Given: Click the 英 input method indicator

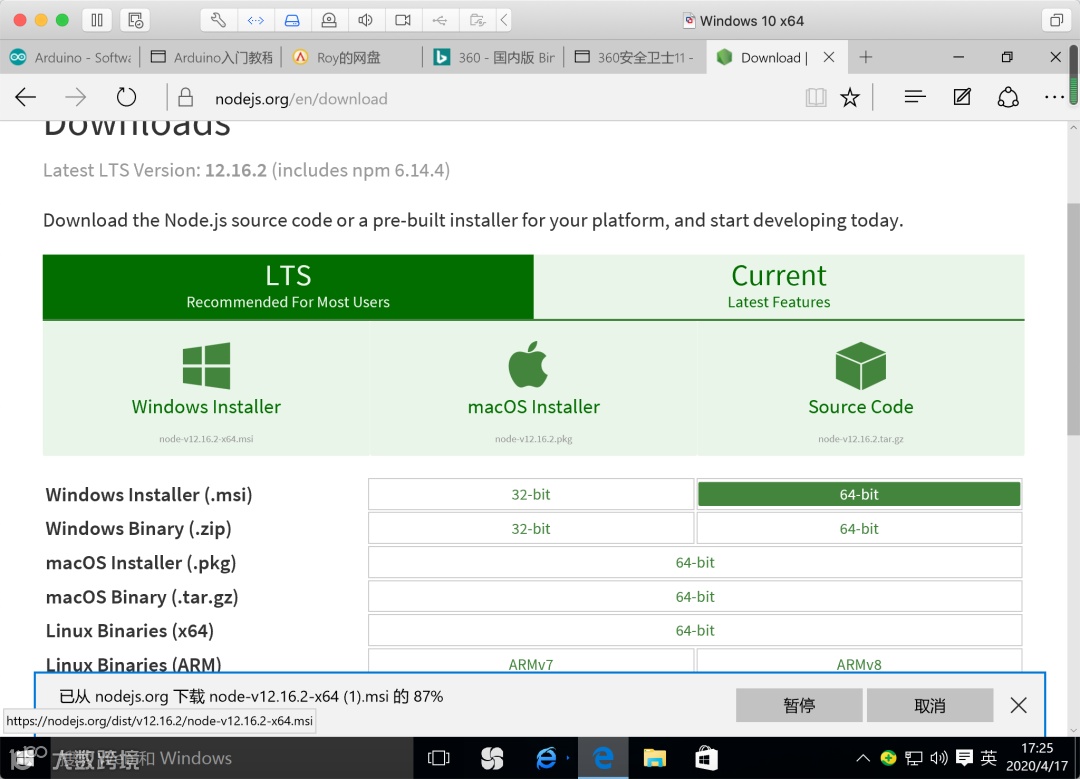Looking at the screenshot, I should coord(988,758).
